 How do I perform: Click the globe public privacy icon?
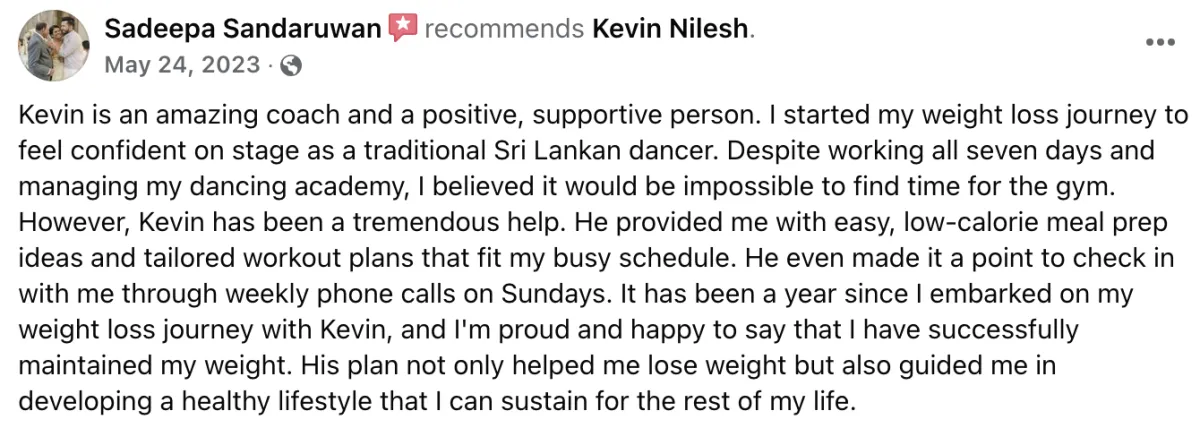[x=291, y=66]
